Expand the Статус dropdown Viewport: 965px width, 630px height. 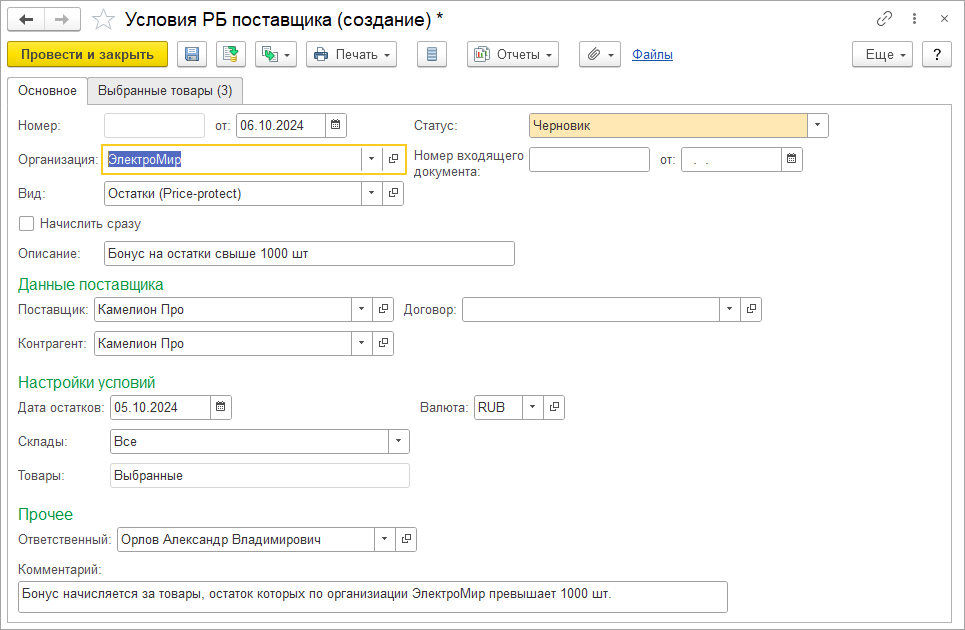pyautogui.click(x=818, y=125)
